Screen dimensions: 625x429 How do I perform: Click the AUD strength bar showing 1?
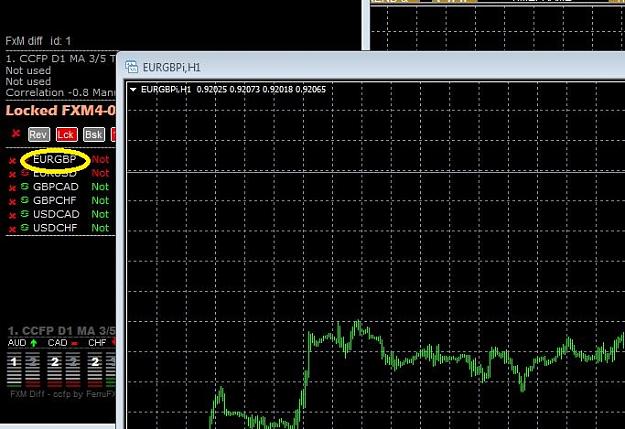pos(14,370)
